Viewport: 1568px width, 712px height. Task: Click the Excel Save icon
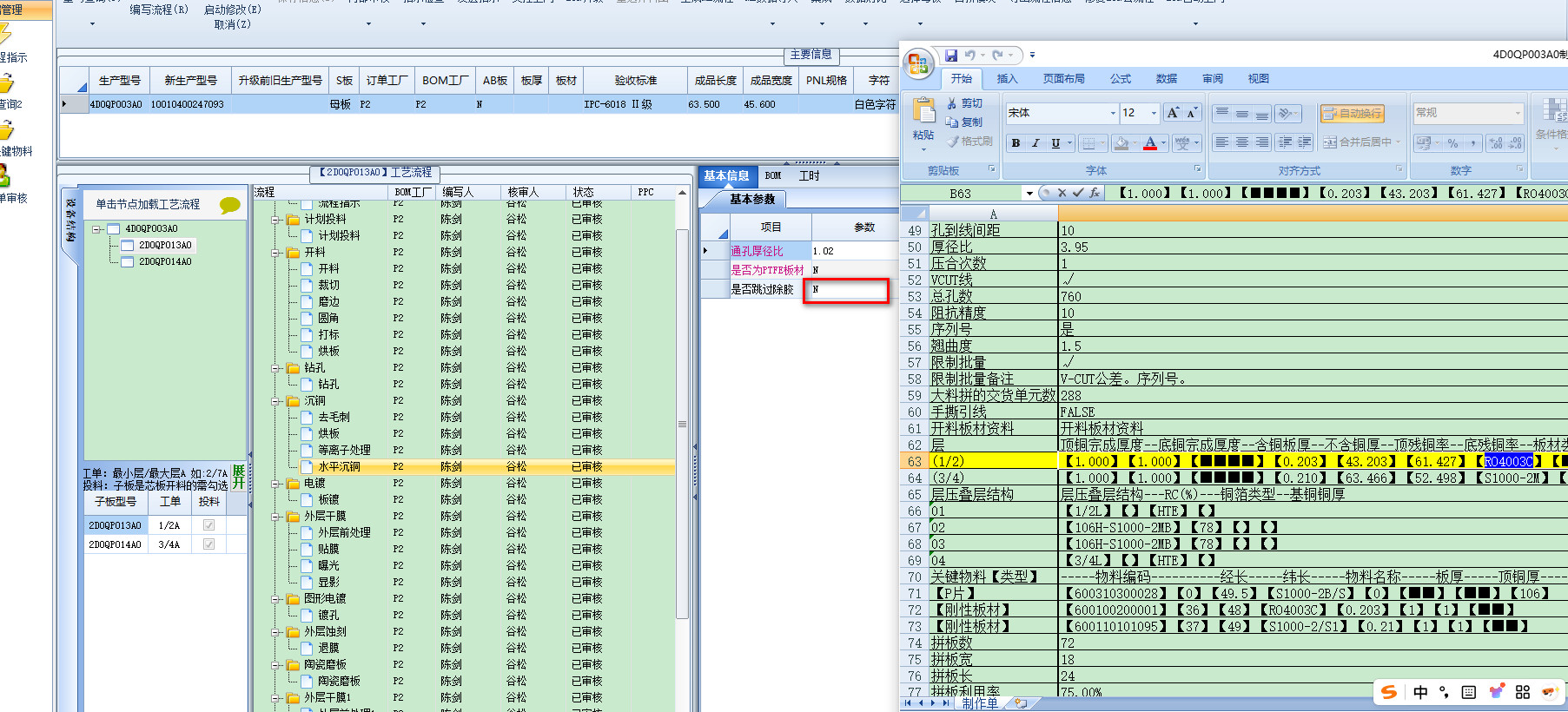(x=951, y=55)
